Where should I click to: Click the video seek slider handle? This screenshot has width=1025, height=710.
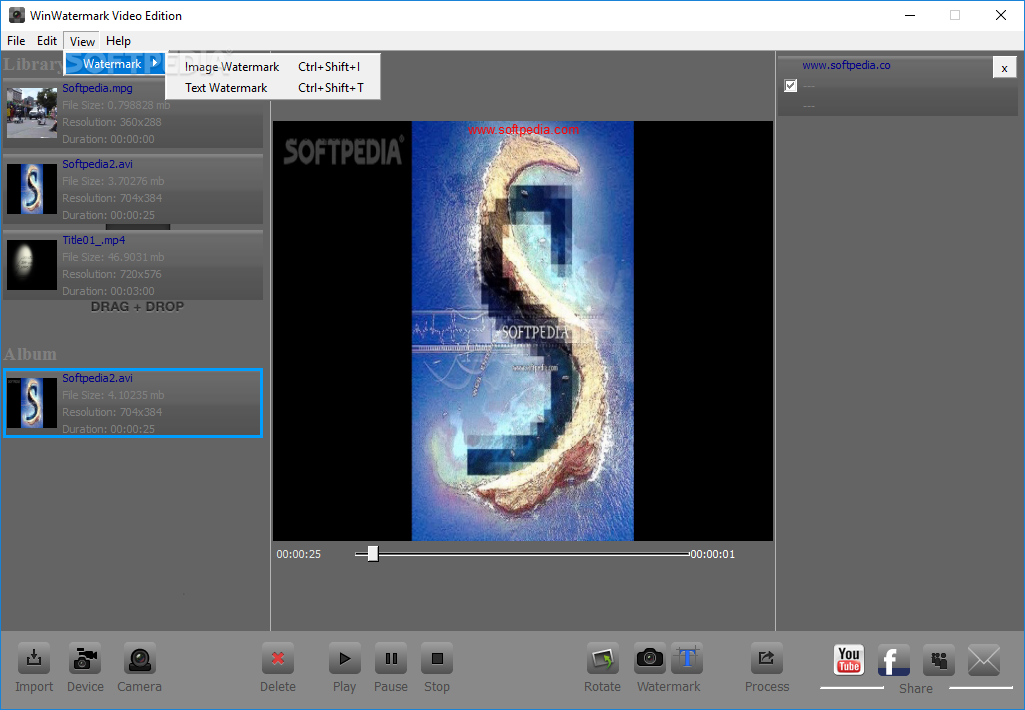pos(373,554)
